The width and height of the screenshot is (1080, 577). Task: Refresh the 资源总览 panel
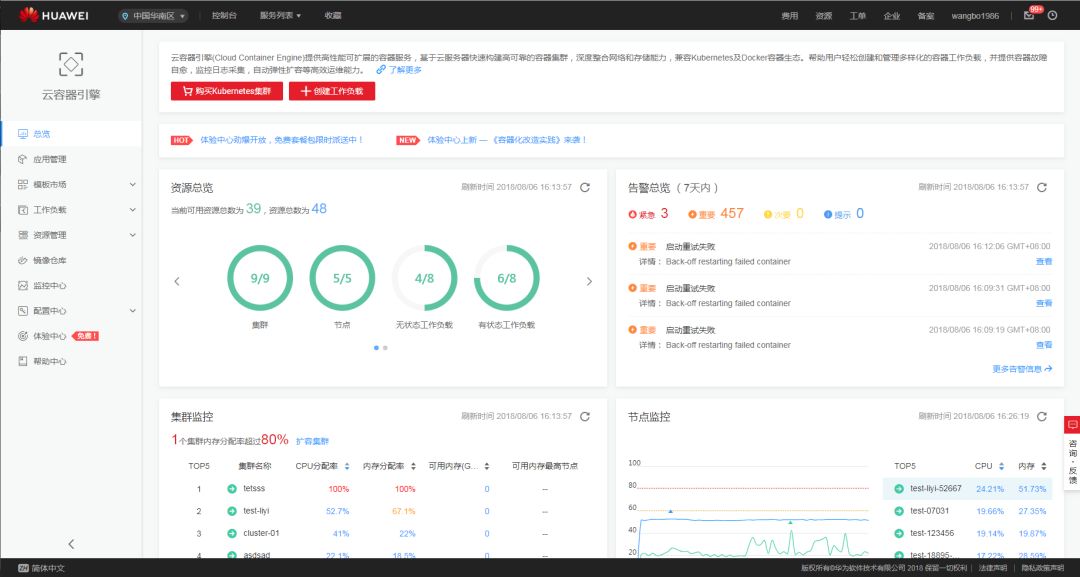[585, 187]
